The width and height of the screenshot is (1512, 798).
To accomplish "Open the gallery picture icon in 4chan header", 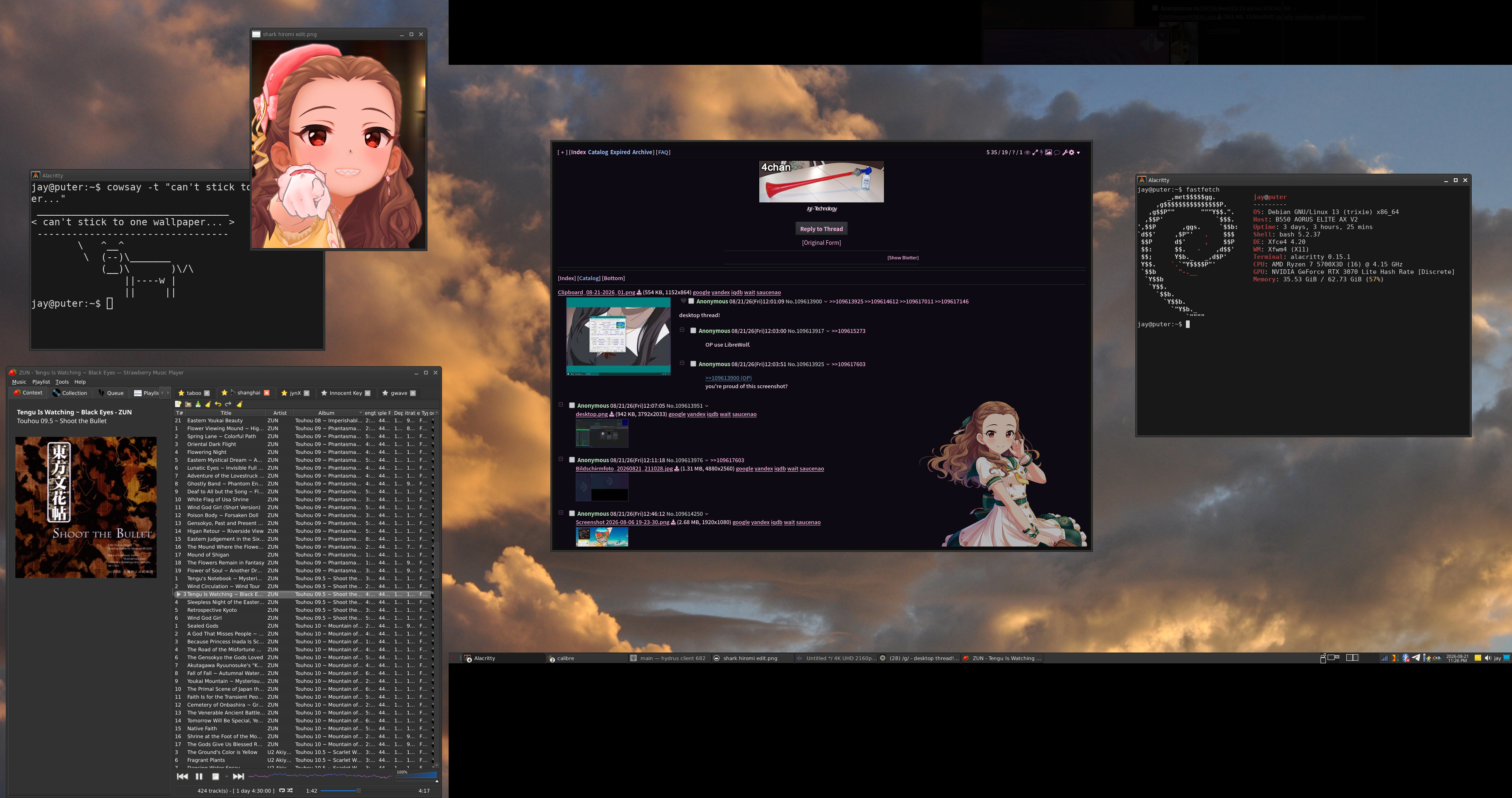I will [x=1048, y=153].
